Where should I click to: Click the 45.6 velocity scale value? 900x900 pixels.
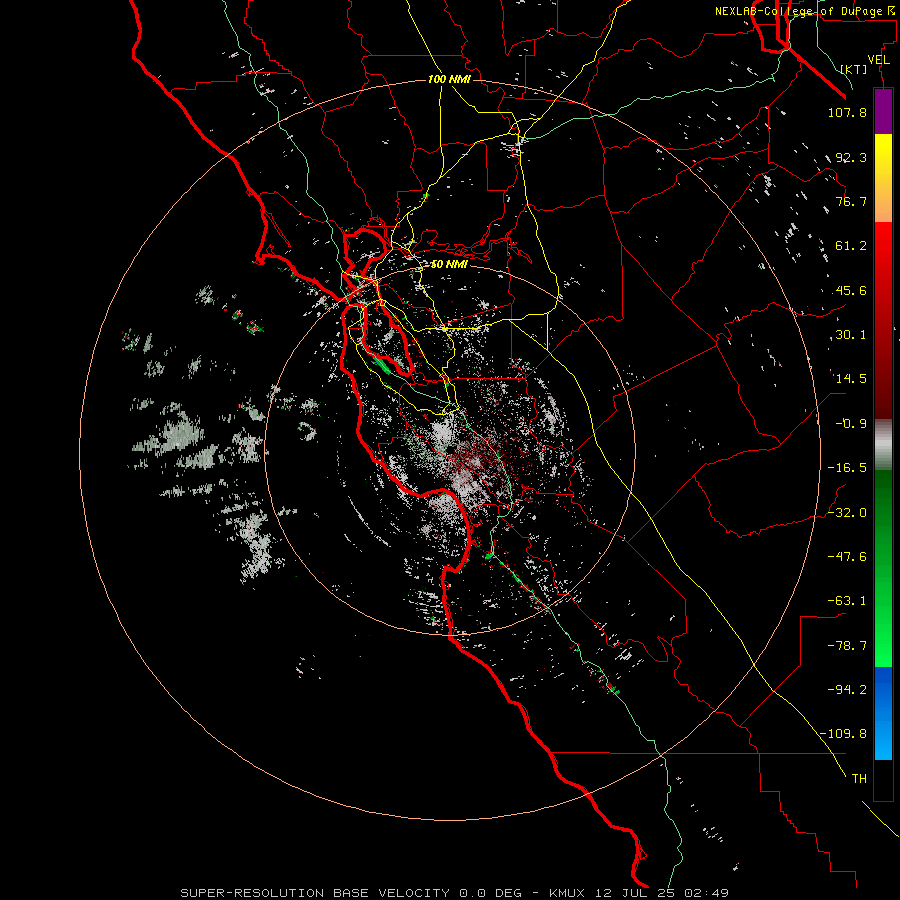pos(851,290)
